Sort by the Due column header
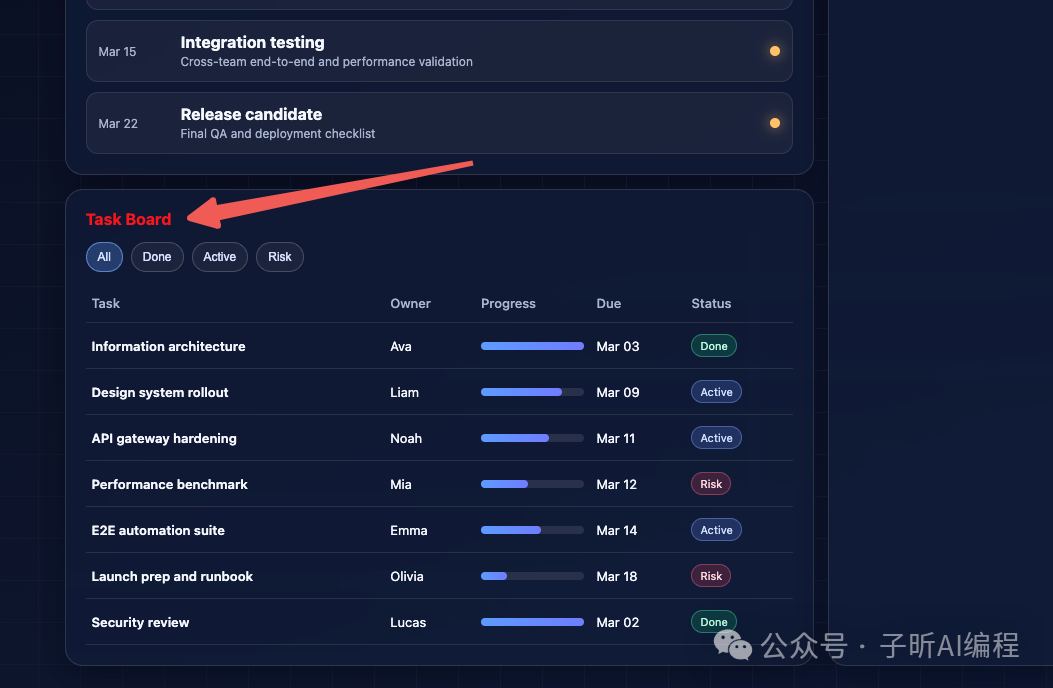The image size is (1053, 688). tap(608, 304)
